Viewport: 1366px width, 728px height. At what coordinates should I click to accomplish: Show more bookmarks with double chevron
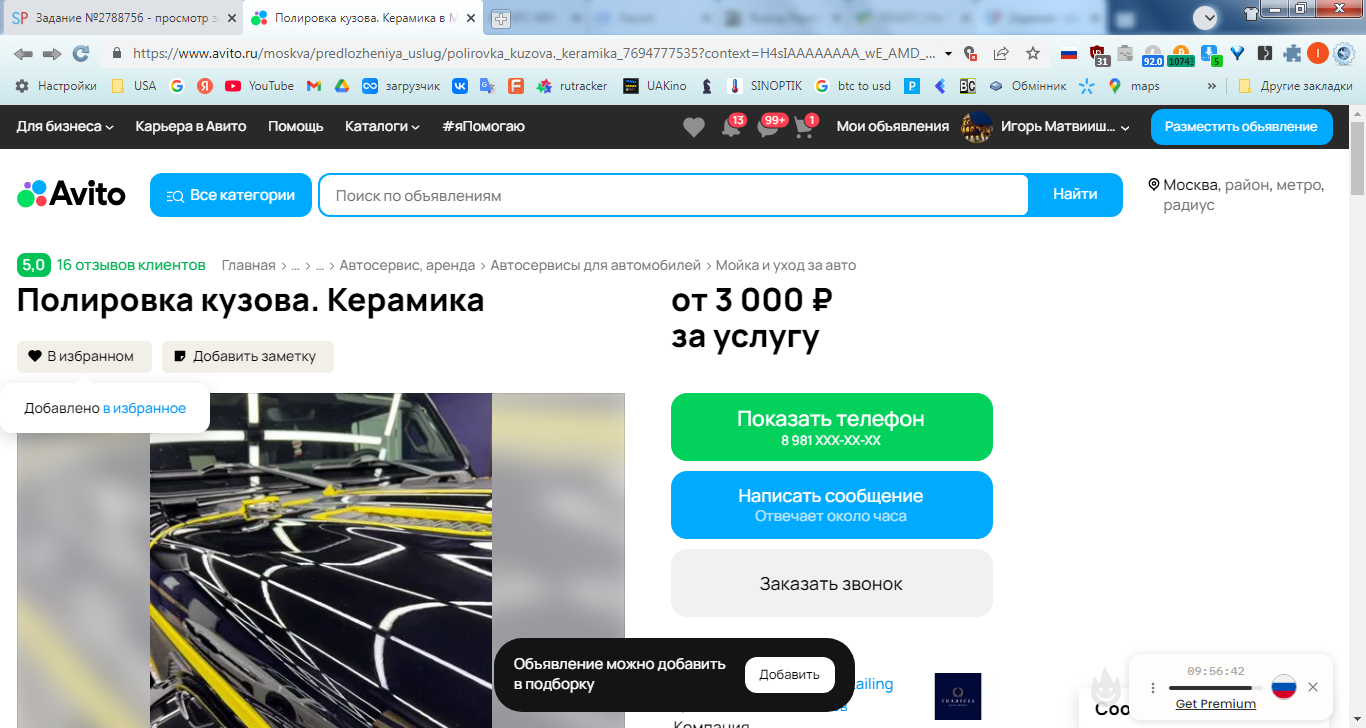pos(1212,86)
